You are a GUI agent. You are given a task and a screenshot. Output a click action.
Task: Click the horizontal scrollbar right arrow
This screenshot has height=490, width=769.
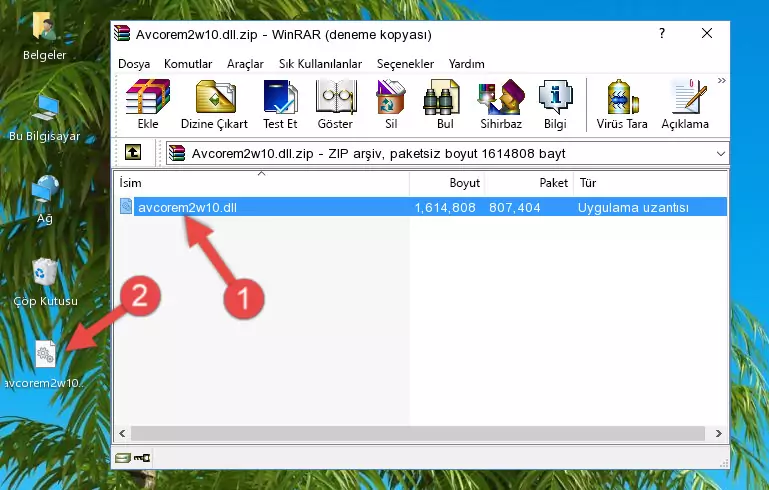pos(718,433)
